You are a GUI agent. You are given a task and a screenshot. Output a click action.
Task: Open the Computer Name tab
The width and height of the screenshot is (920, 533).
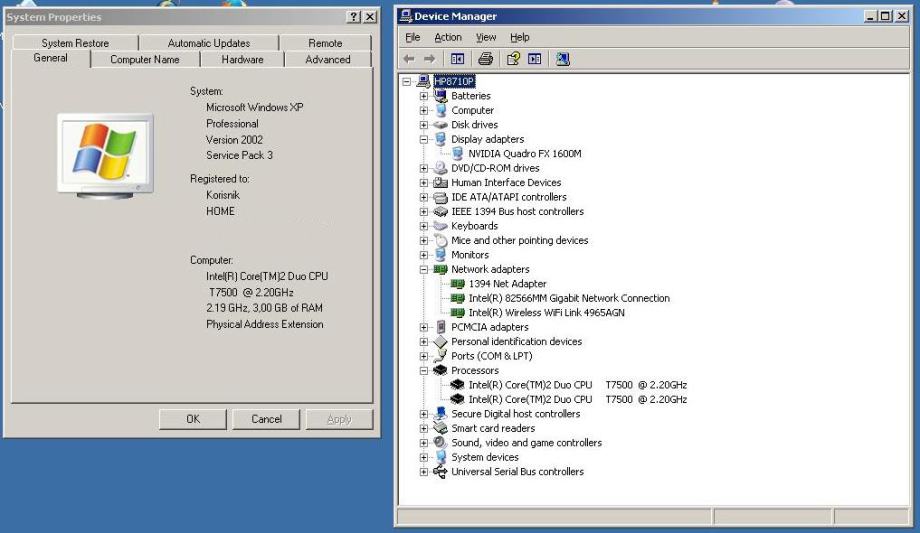click(x=145, y=60)
